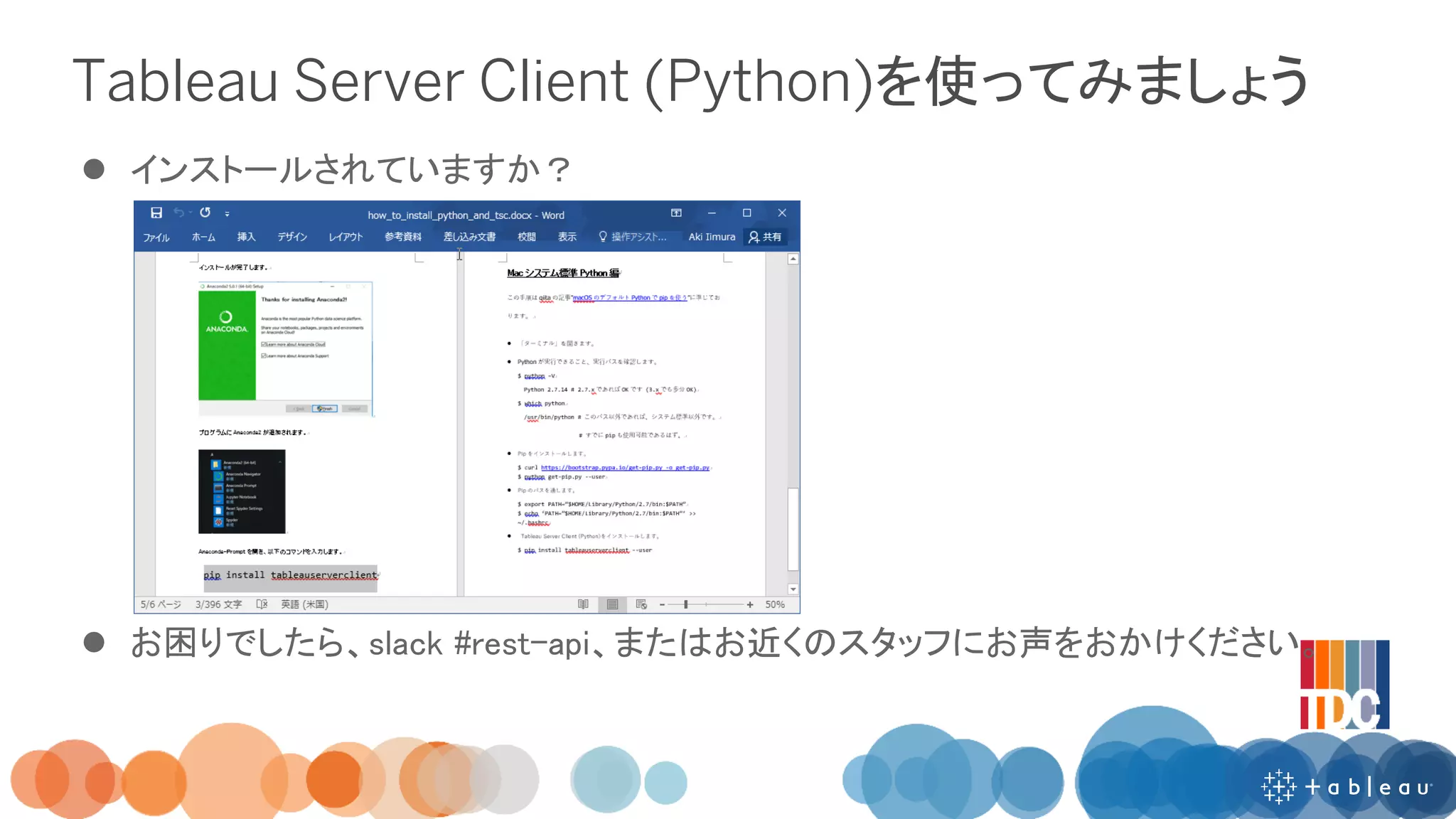Image resolution: width=1456 pixels, height=819 pixels.
Task: Click the pip install tableauserverclient --user line
Action: (584, 550)
